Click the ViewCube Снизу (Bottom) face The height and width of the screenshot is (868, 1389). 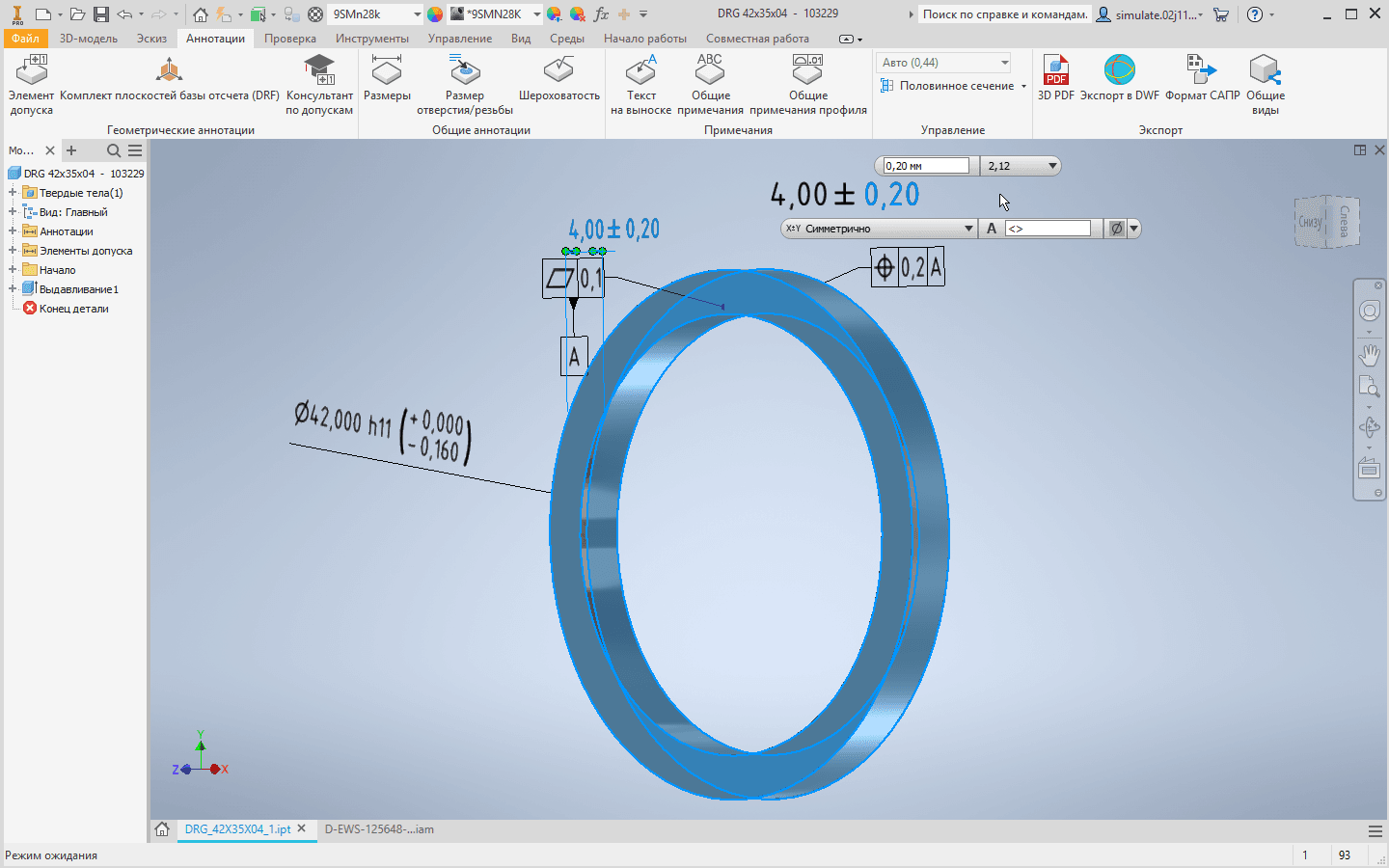click(x=1311, y=223)
